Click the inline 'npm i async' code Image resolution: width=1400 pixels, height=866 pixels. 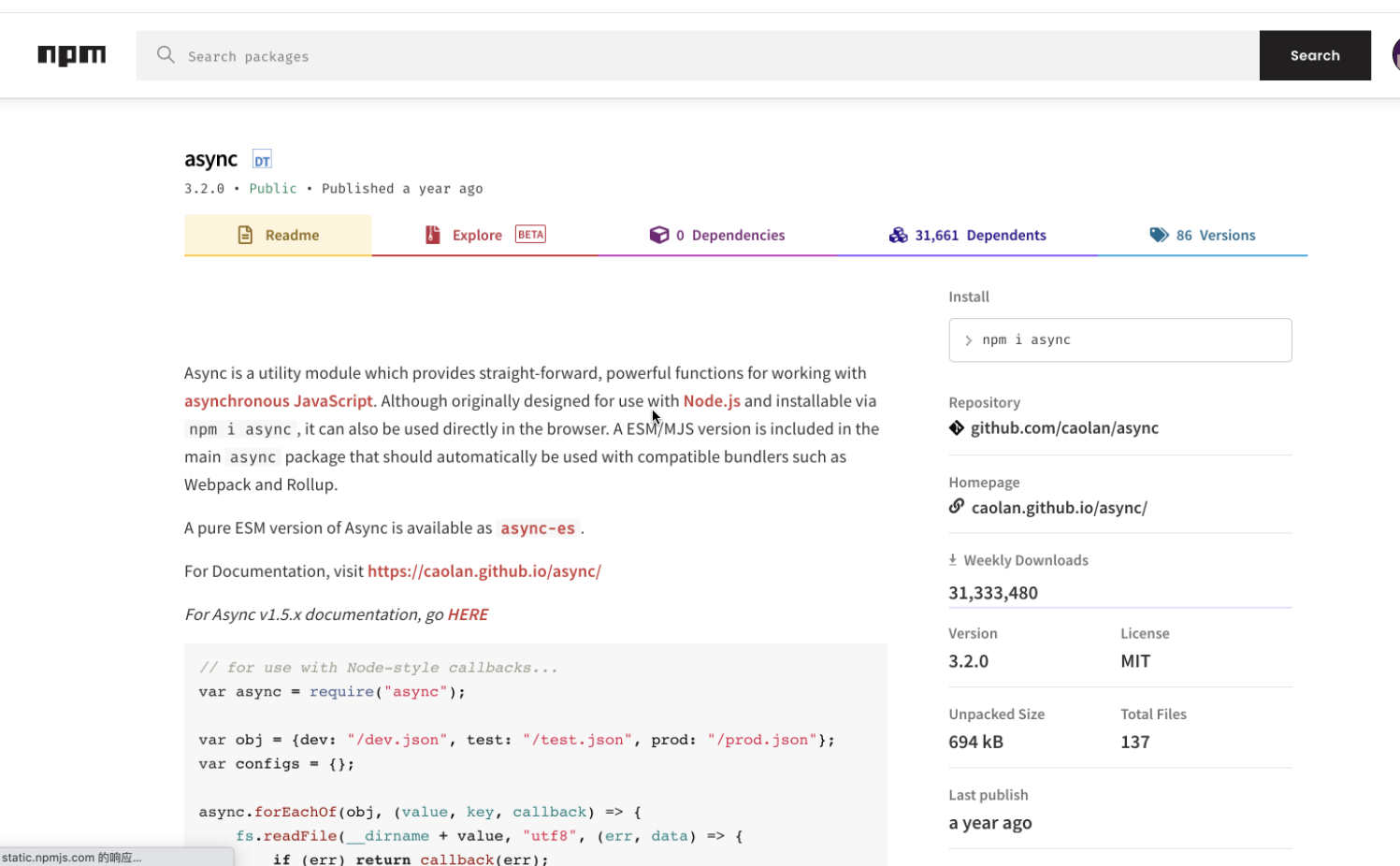[x=240, y=429]
